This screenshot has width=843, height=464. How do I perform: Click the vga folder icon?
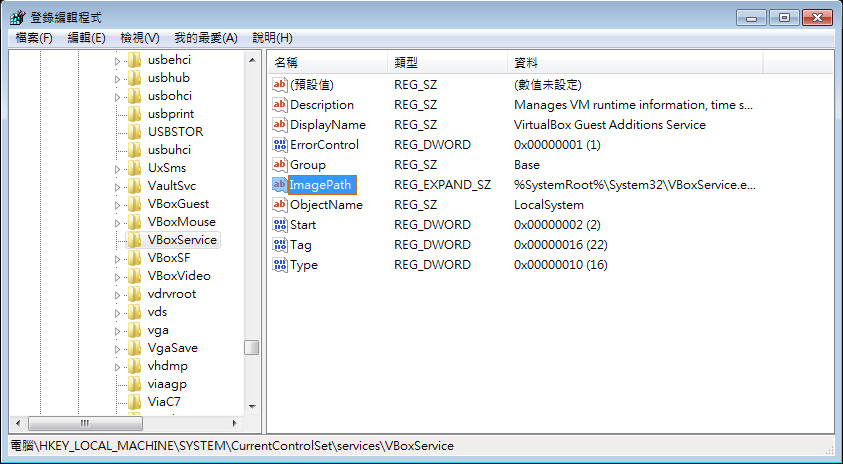point(134,330)
